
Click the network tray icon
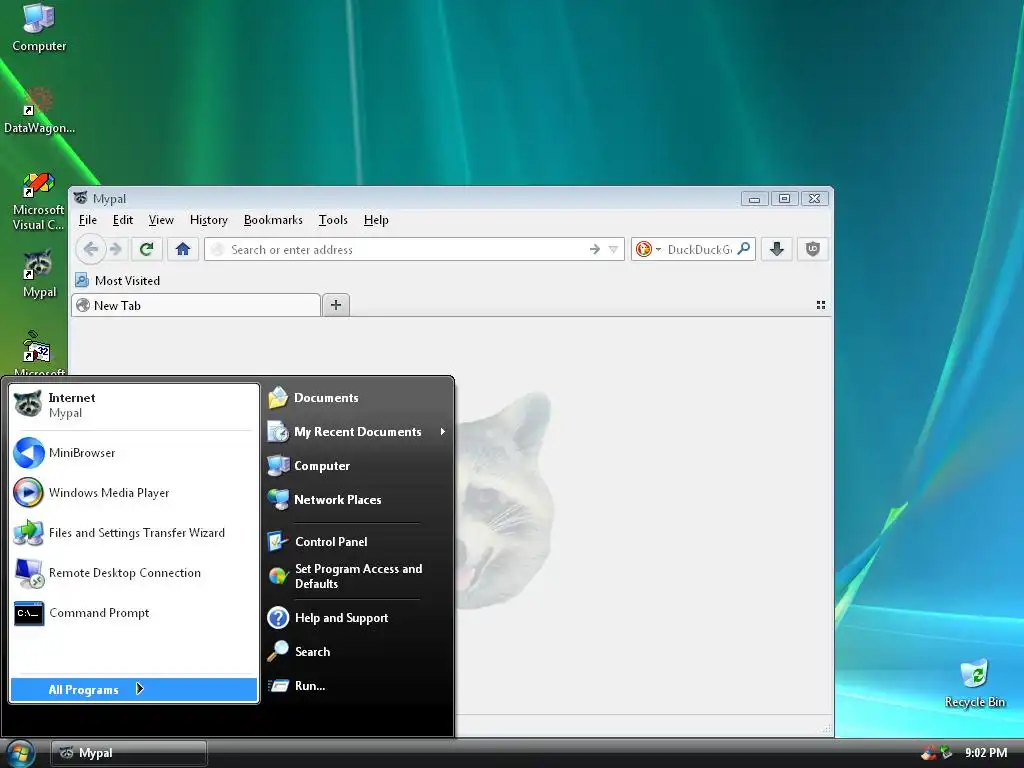tap(946, 753)
